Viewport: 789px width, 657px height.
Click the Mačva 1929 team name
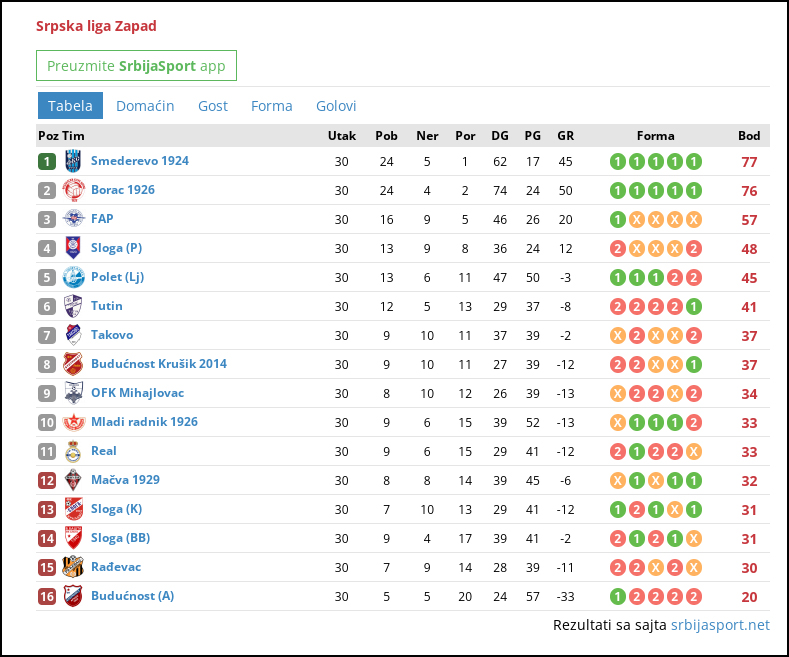click(x=125, y=480)
